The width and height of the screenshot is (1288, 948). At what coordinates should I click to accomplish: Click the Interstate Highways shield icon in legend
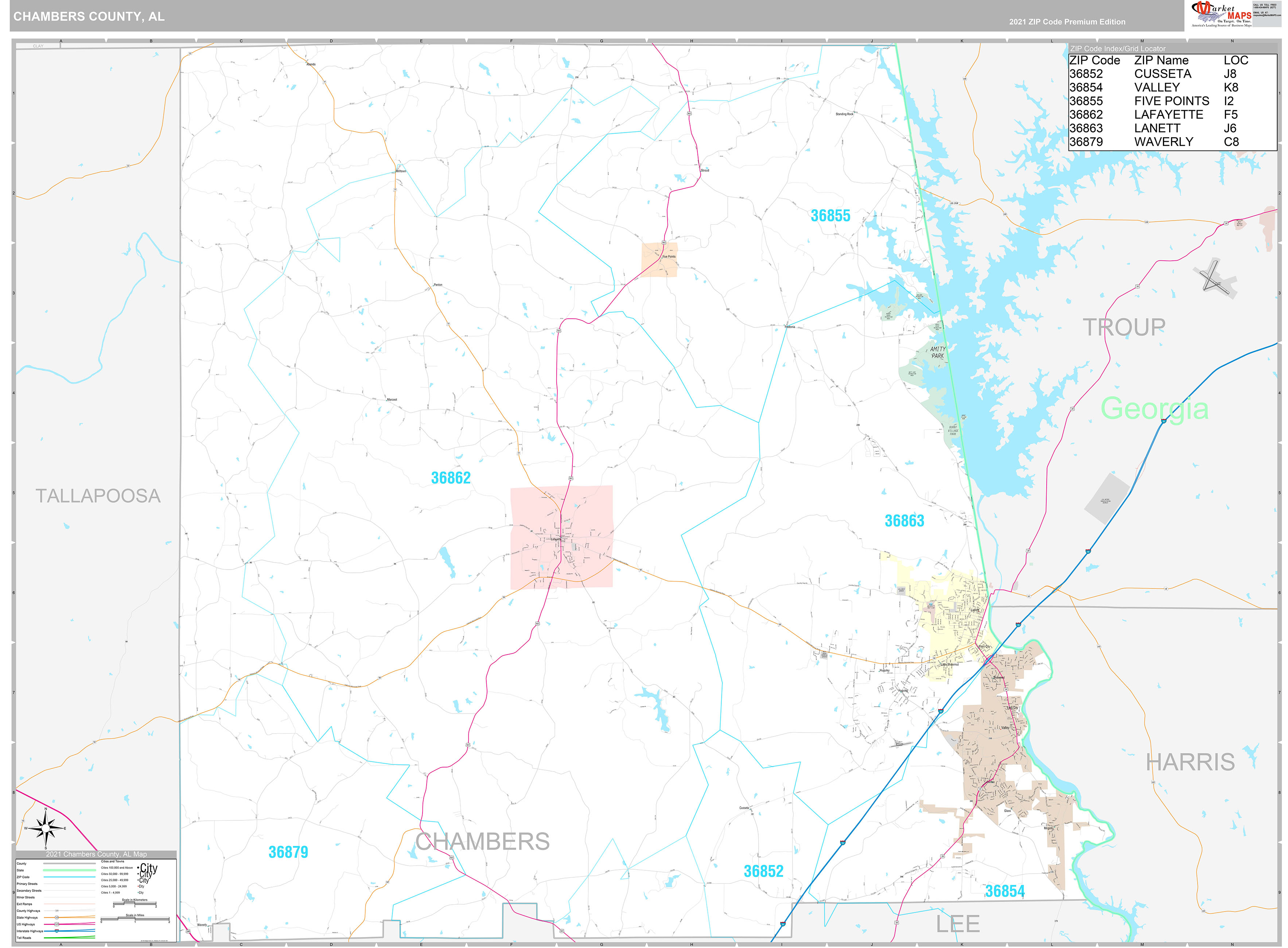pyautogui.click(x=56, y=931)
